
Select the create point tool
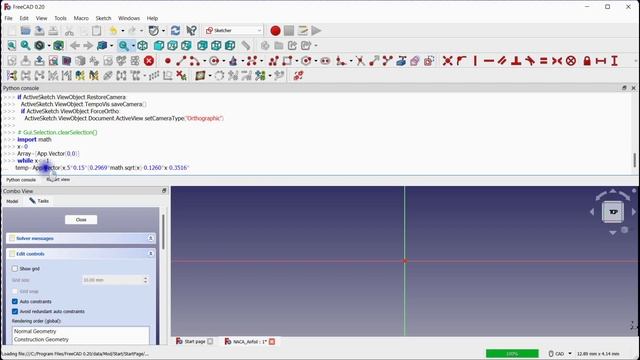tap(168, 61)
